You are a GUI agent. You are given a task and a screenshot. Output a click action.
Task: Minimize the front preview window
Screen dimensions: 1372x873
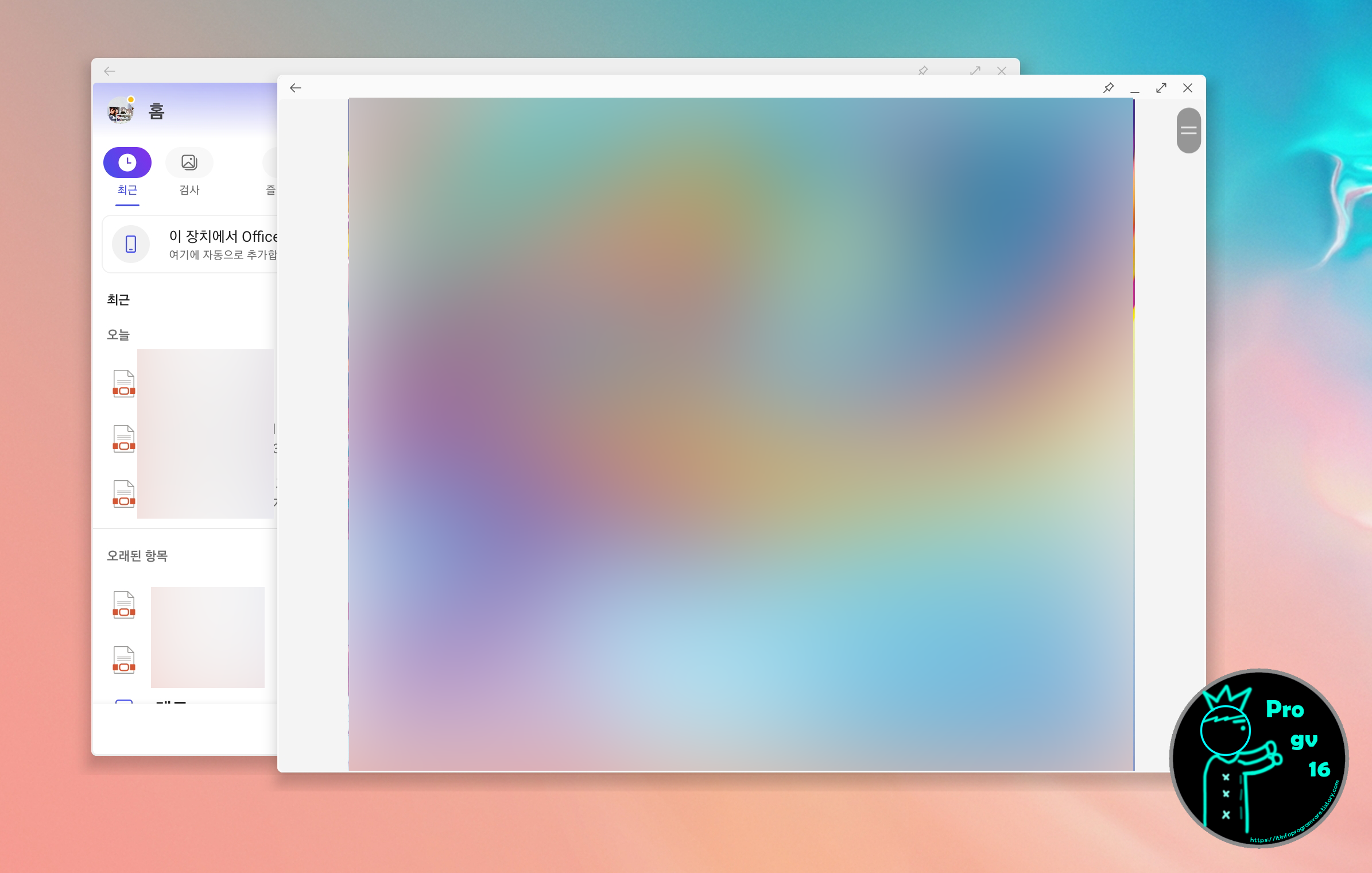pyautogui.click(x=1135, y=88)
